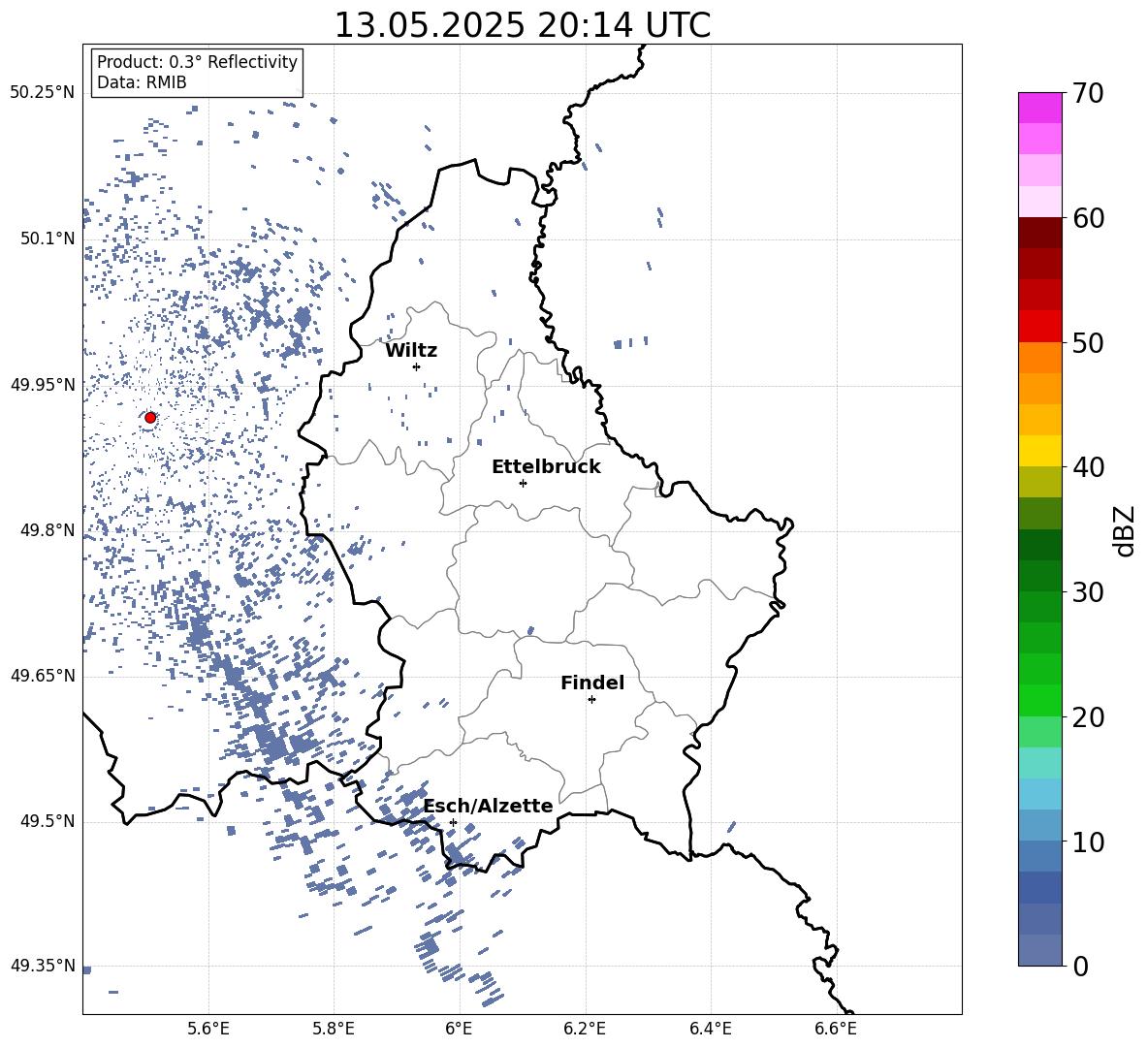Click the red radar location dot

pyautogui.click(x=150, y=418)
